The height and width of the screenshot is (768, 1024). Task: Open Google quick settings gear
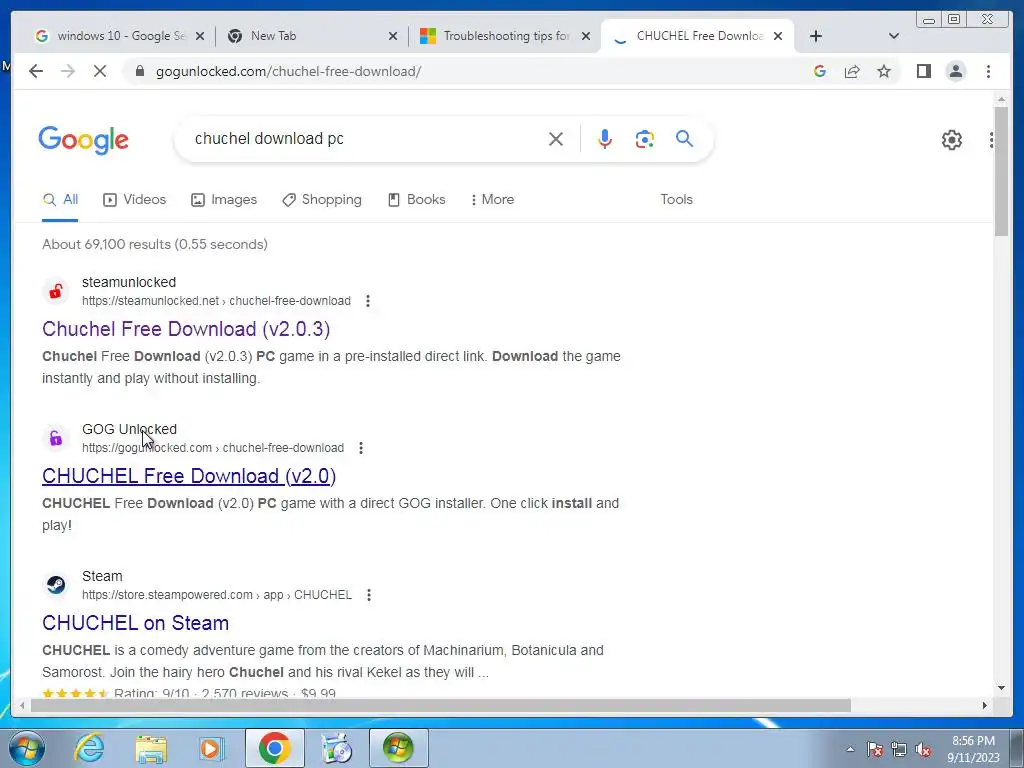pyautogui.click(x=952, y=140)
